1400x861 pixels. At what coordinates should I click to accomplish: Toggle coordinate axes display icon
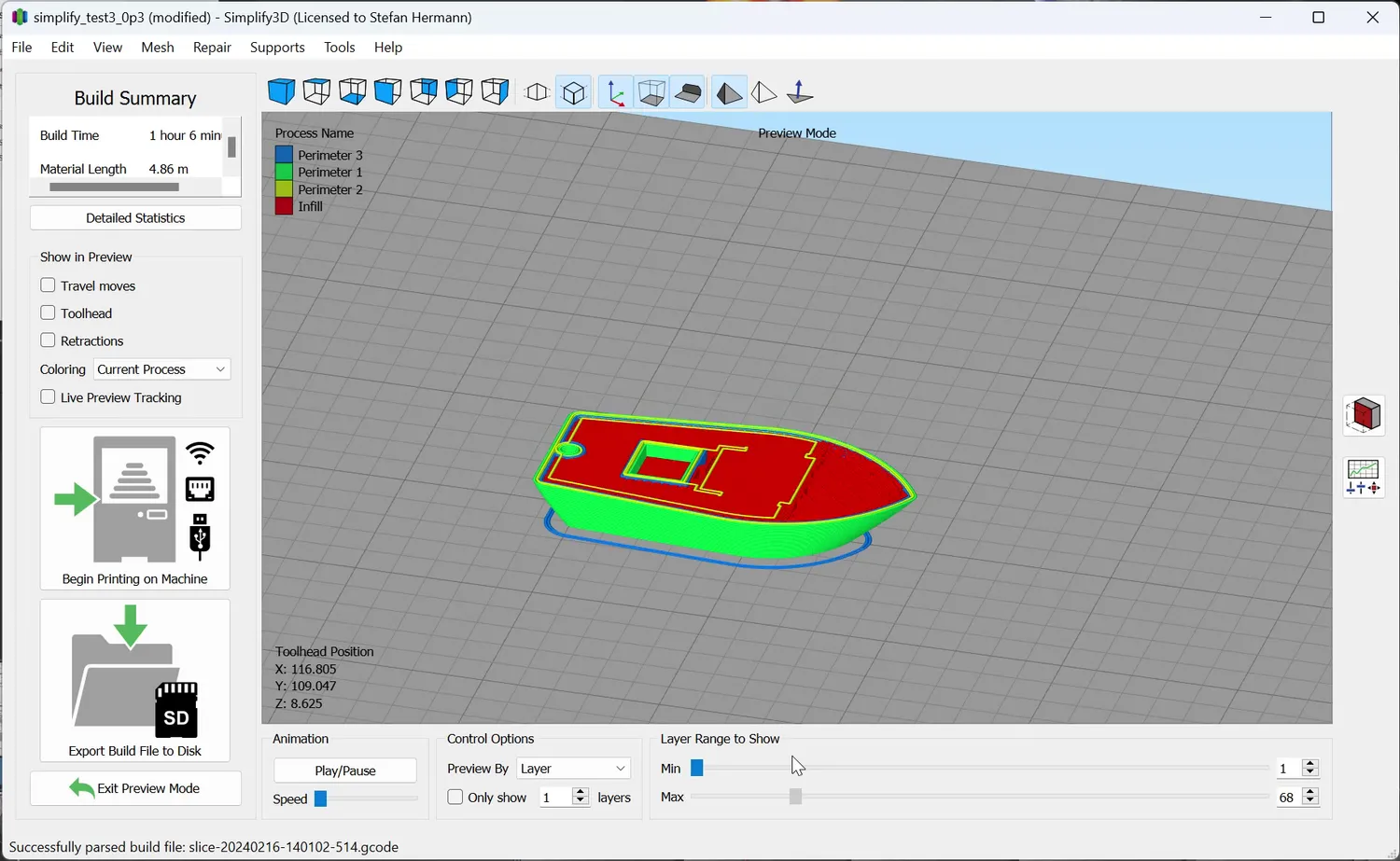coord(616,92)
